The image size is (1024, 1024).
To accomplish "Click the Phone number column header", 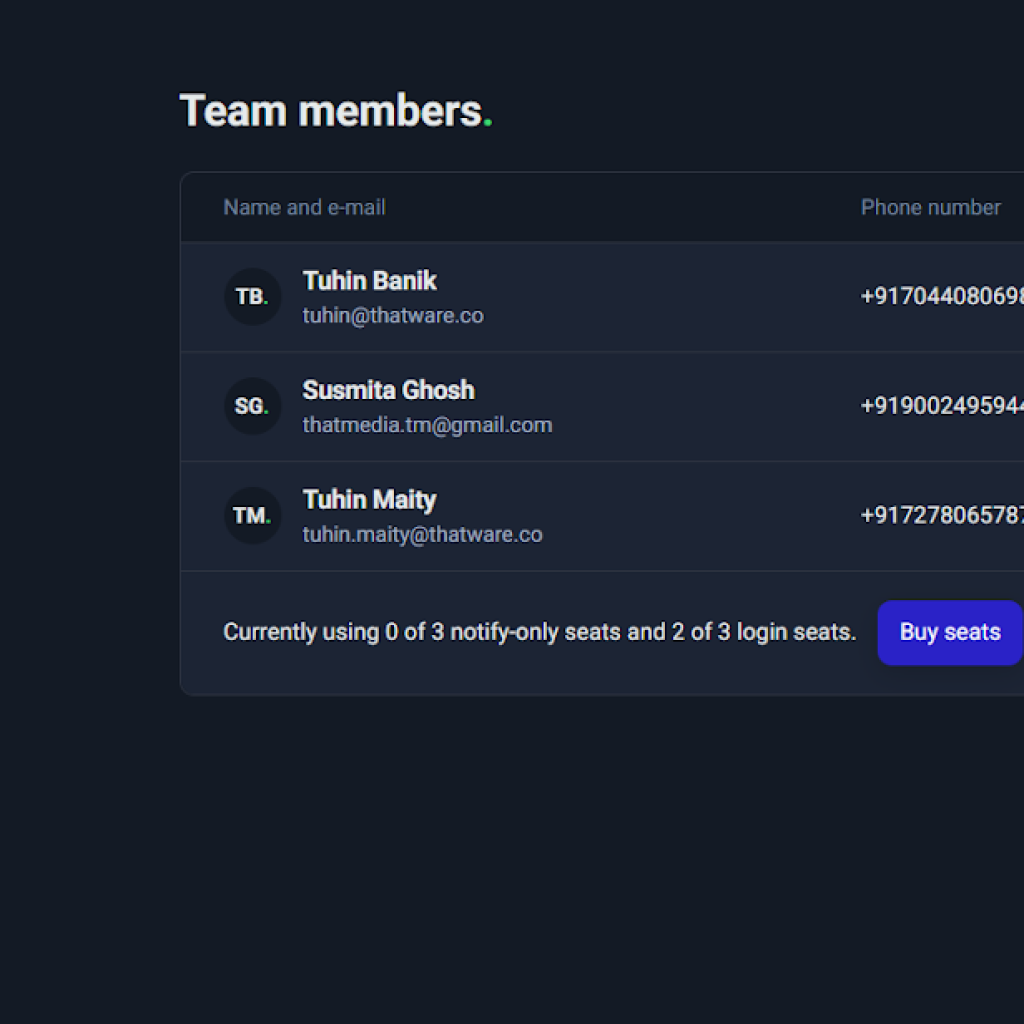I will [x=930, y=207].
